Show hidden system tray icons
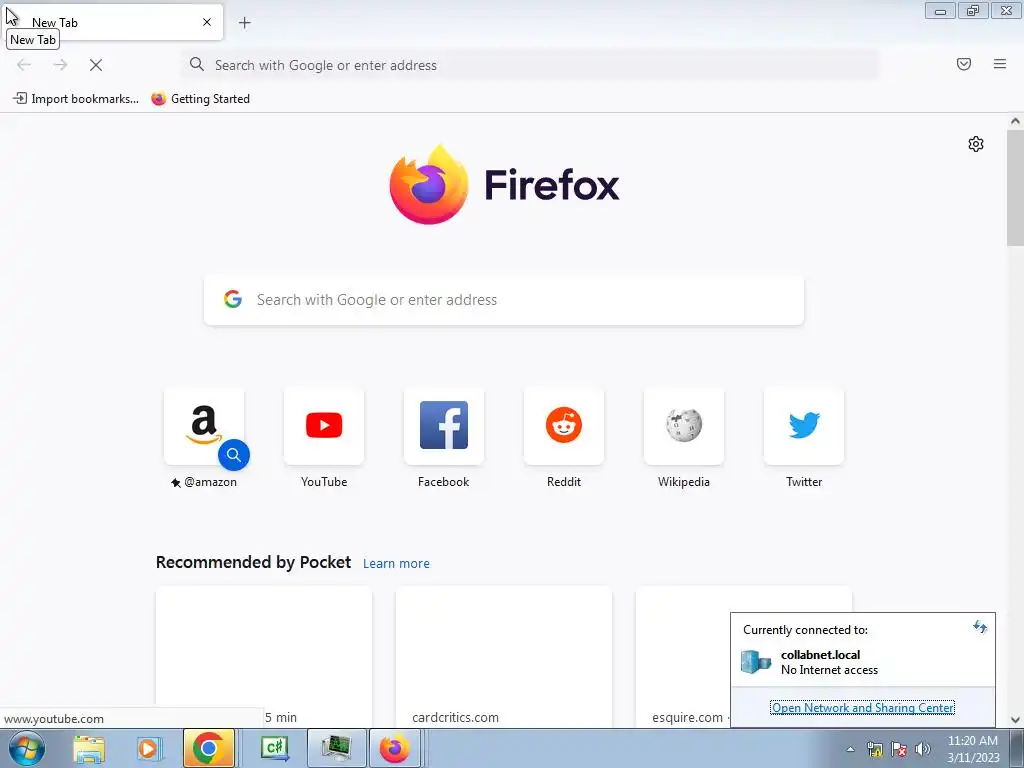 [850, 749]
